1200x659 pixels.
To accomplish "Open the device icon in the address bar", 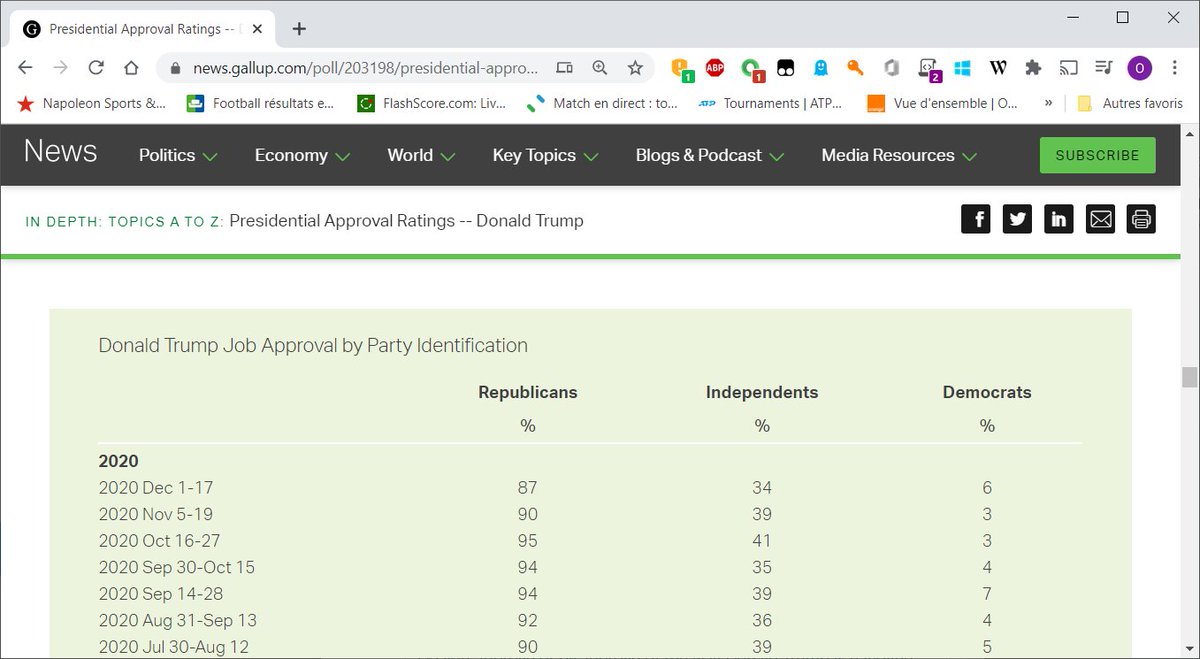I will point(565,68).
